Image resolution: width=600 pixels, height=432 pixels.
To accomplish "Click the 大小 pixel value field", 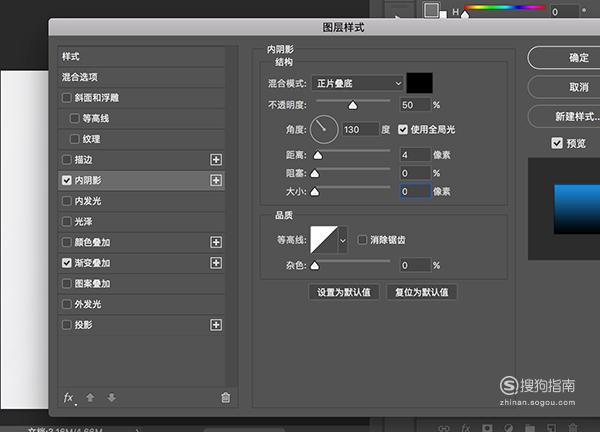I will pyautogui.click(x=416, y=191).
